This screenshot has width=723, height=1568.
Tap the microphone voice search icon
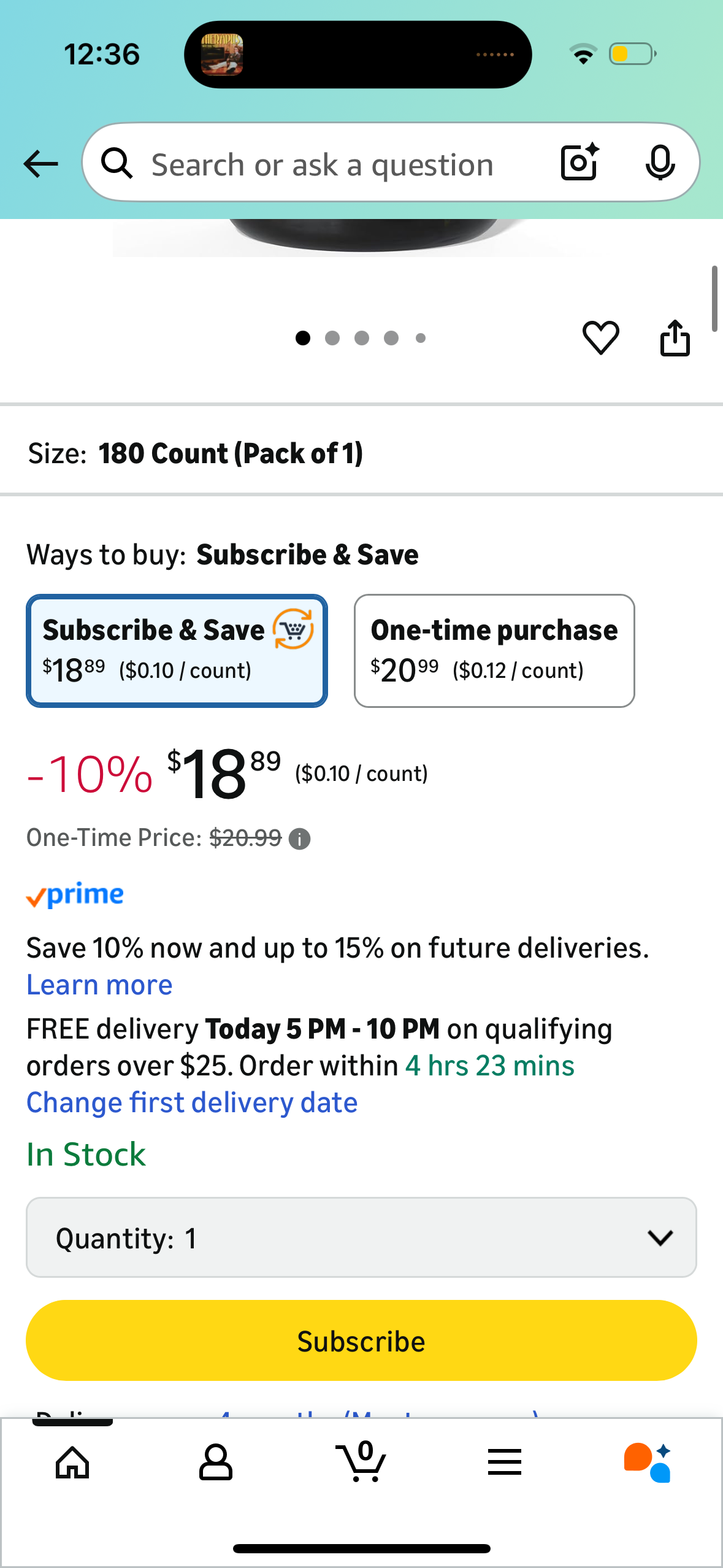point(660,163)
